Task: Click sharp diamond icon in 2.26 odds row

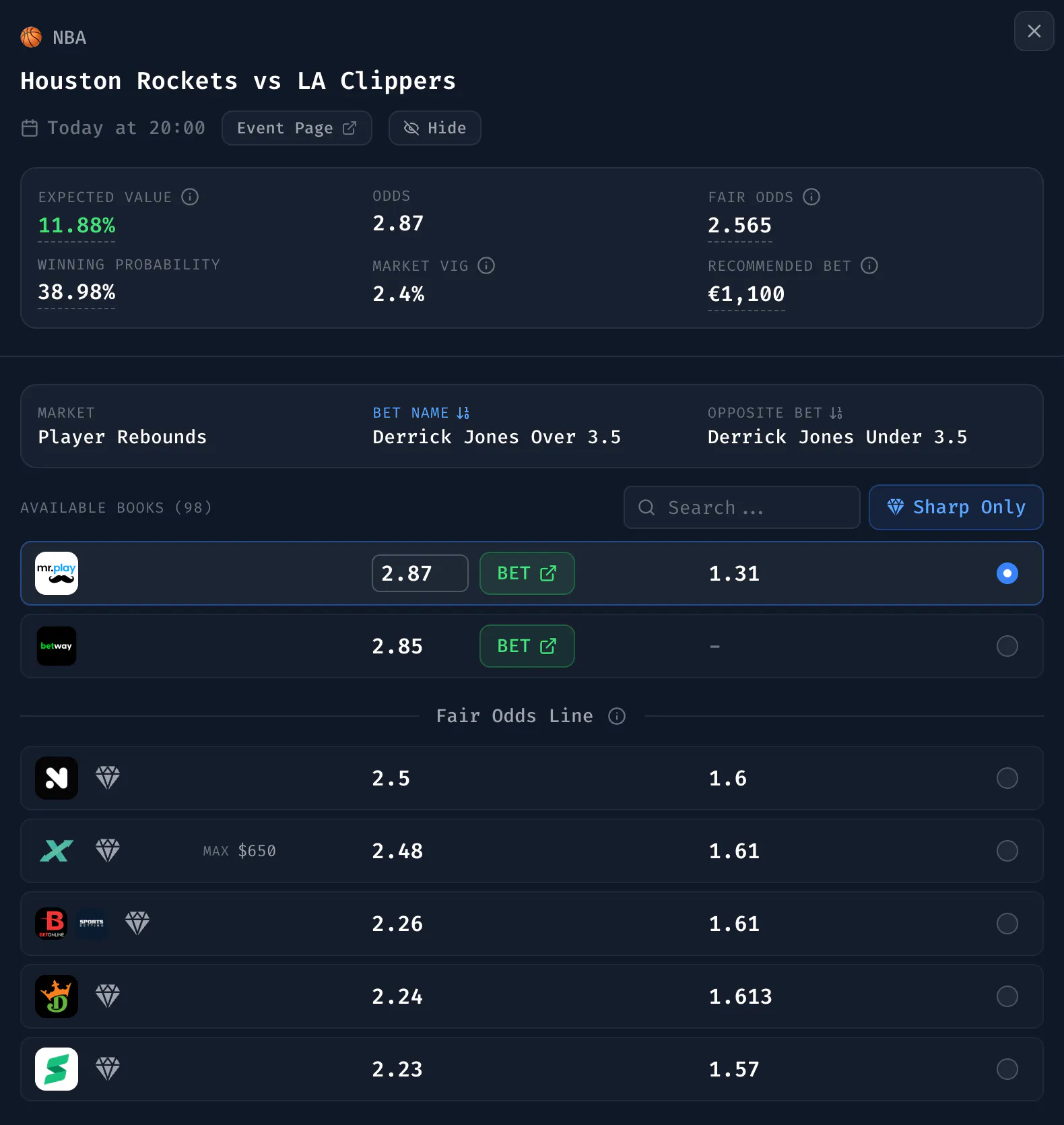Action: click(137, 923)
